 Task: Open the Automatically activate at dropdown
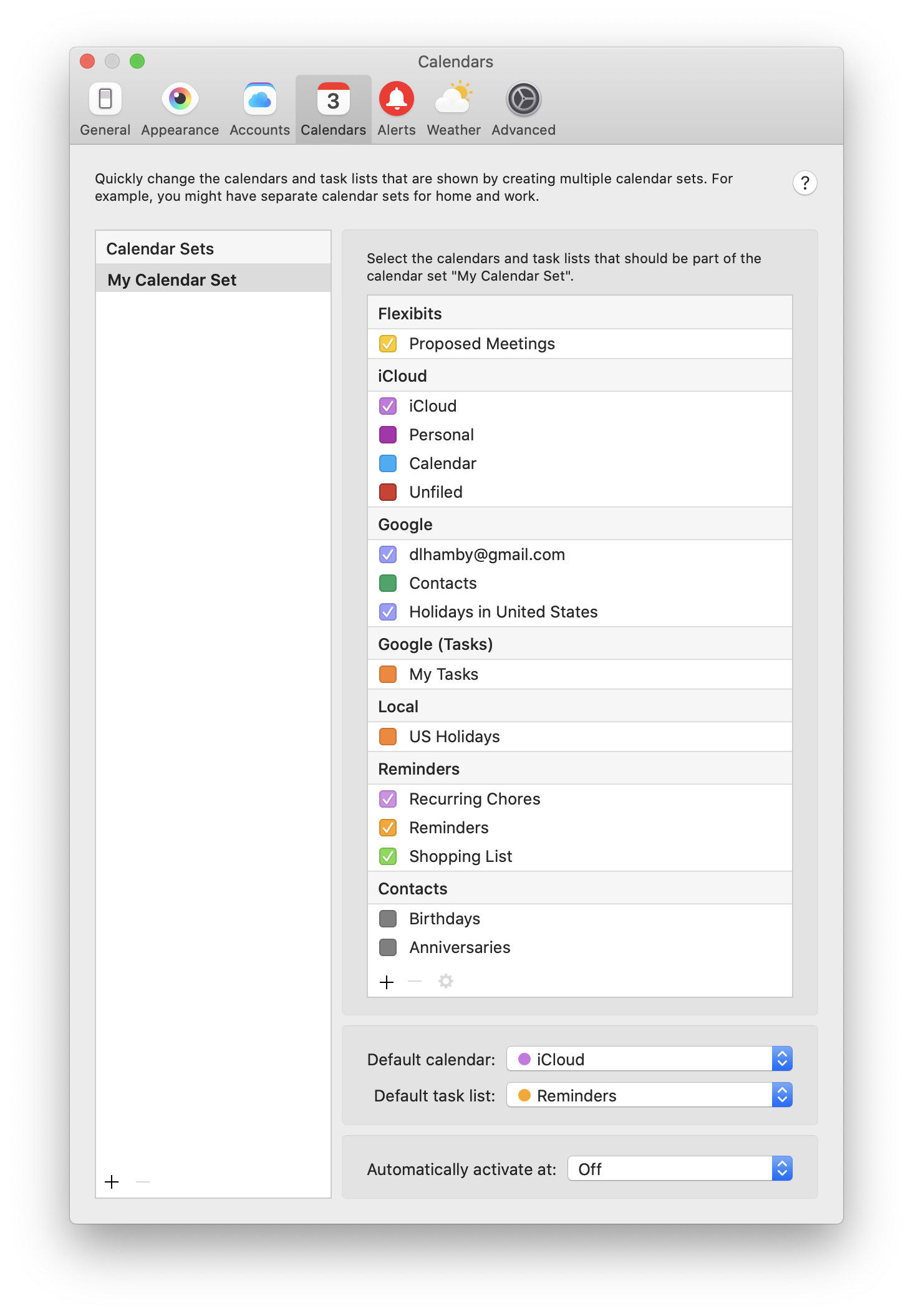680,1169
